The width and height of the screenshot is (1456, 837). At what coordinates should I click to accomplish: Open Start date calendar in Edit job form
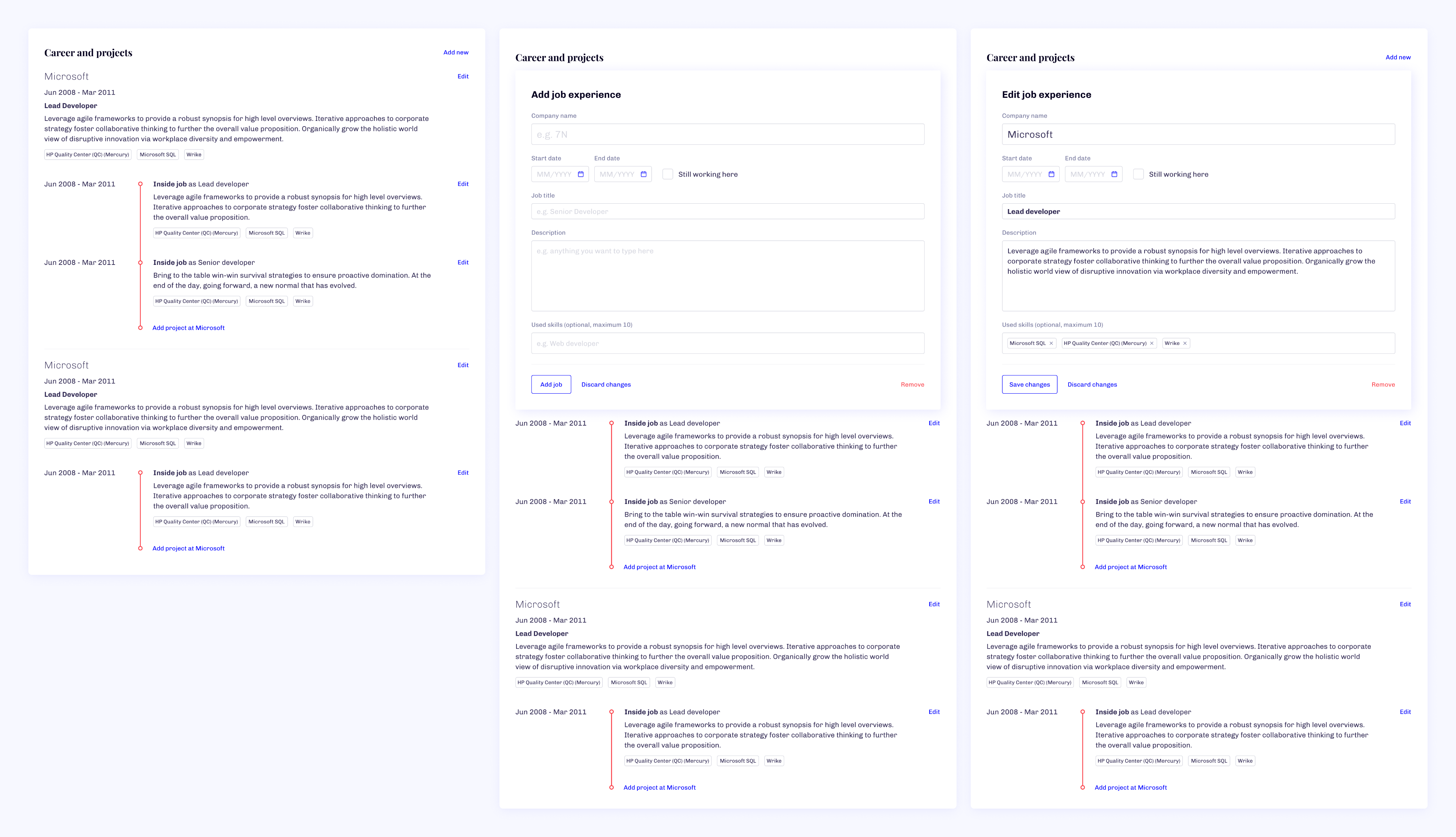click(1051, 174)
